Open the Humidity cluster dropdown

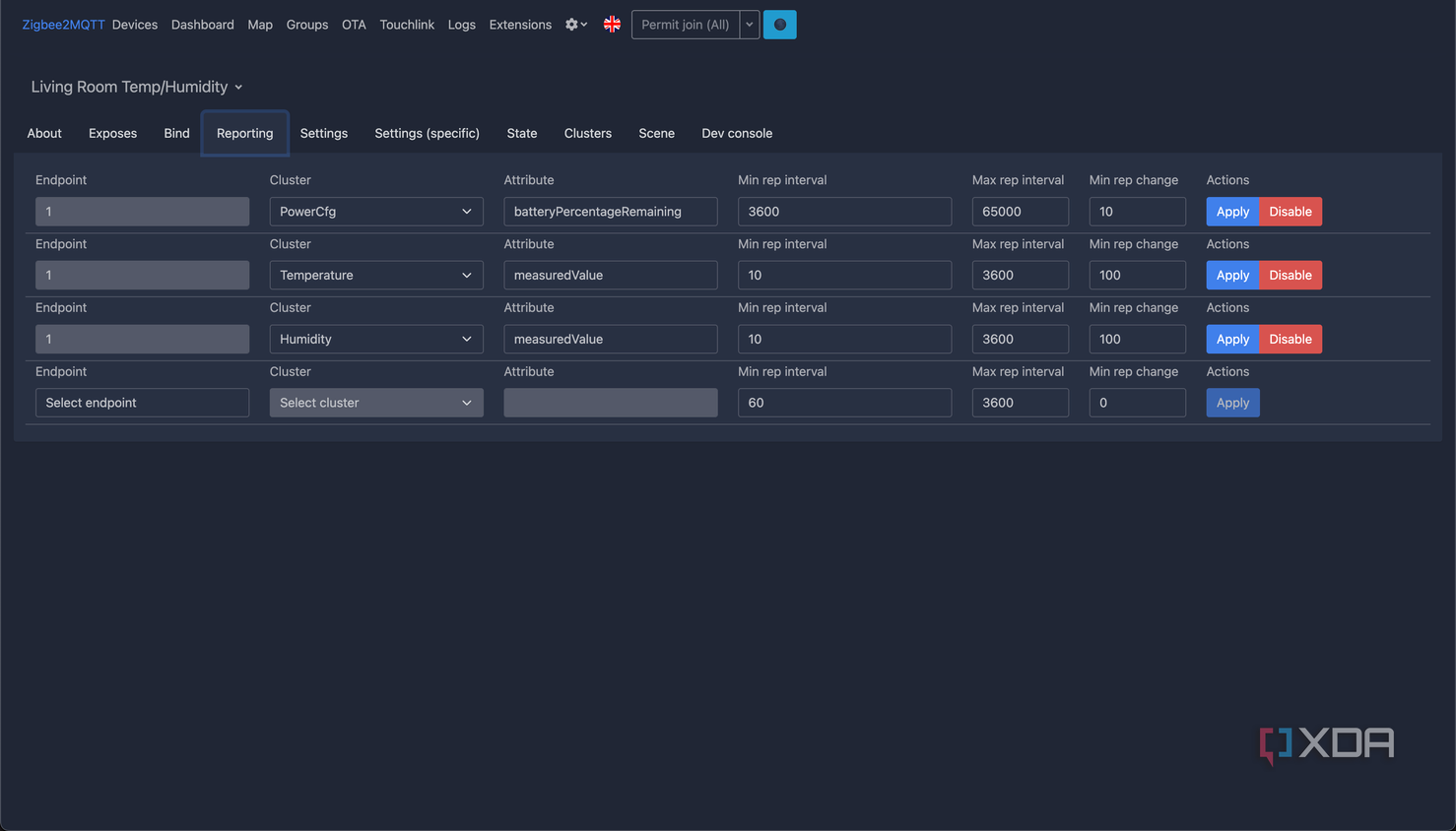coord(376,339)
